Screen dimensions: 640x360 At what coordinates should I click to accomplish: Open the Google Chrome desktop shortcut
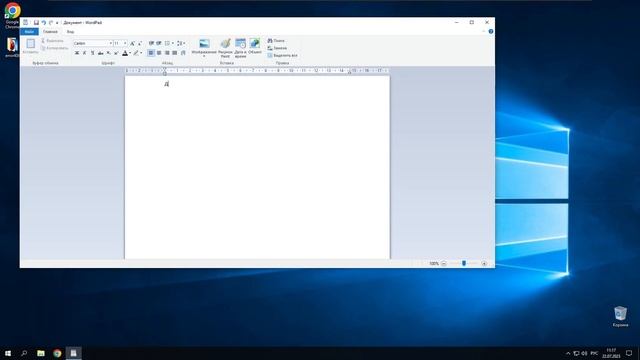click(12, 15)
